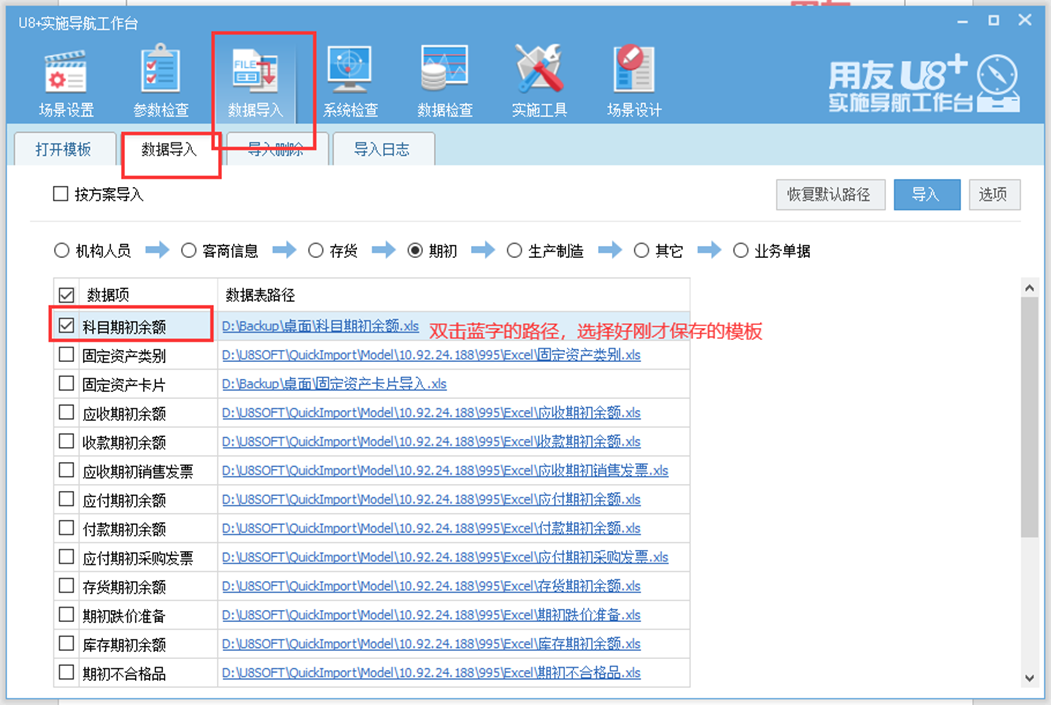Select the 生产制造 radio button
The width and height of the screenshot is (1051, 705).
pyautogui.click(x=514, y=251)
